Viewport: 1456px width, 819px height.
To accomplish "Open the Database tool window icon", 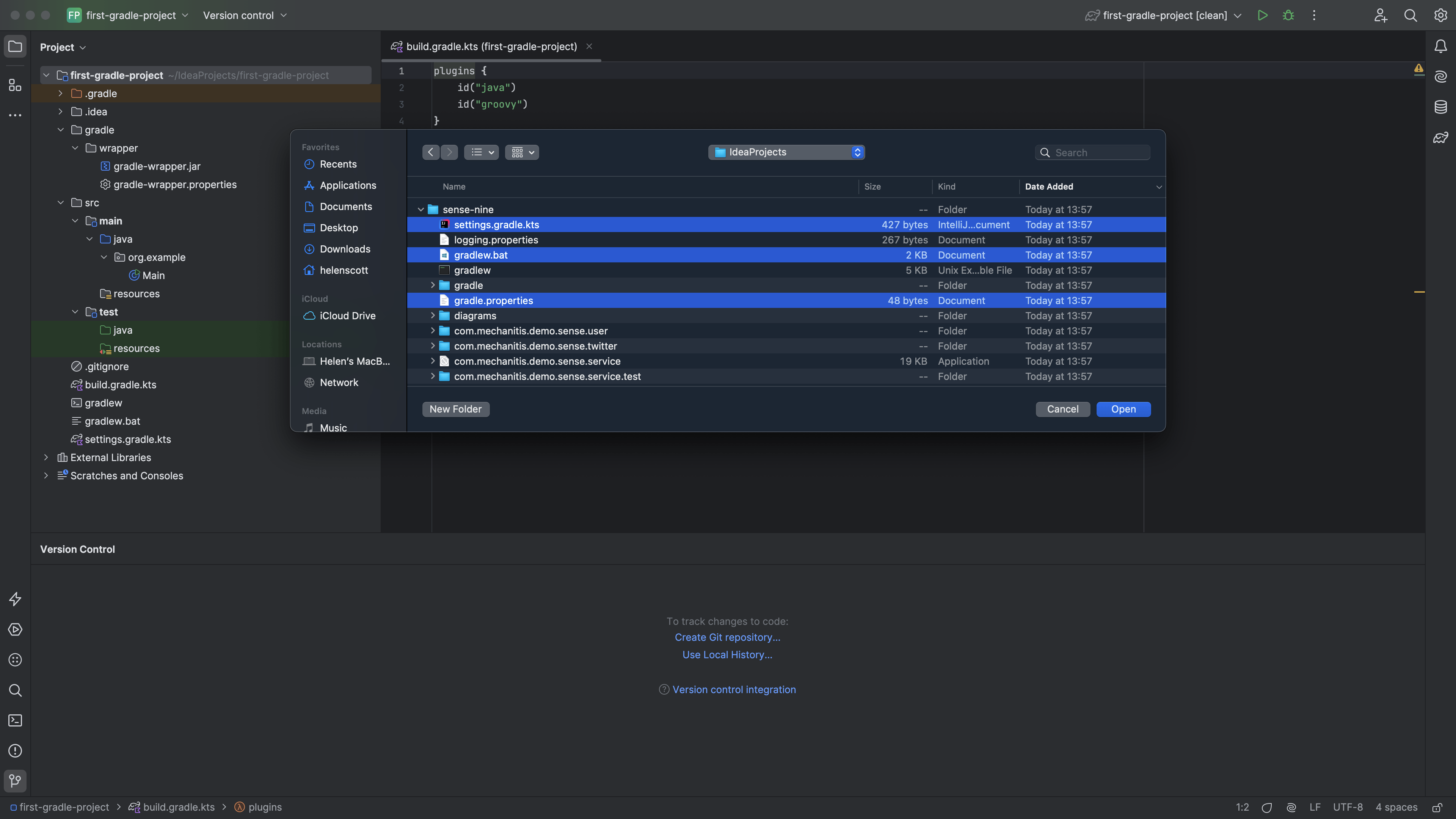I will pyautogui.click(x=1440, y=107).
